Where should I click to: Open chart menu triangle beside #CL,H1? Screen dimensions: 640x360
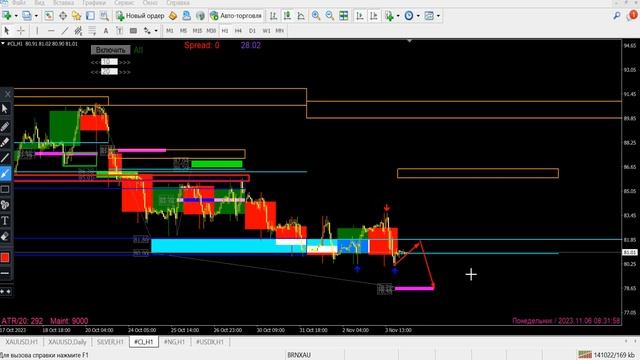(x=3, y=43)
